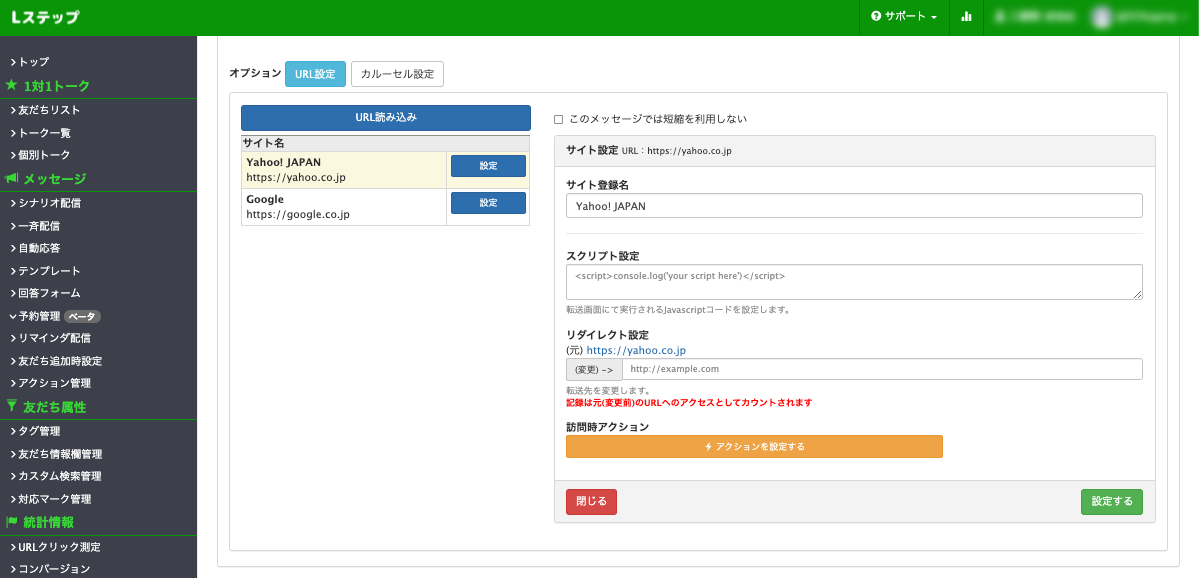The image size is (1199, 578).
Task: Click the megaphone icon next to メッセージ
Action: [14, 178]
